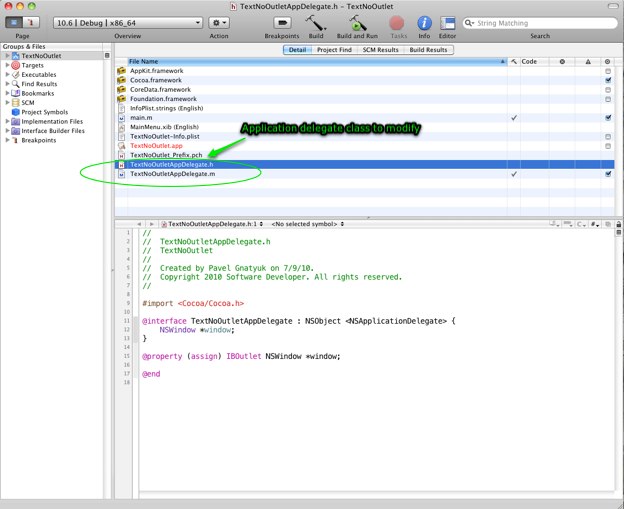Click the Foundation.framework toolbox icon
Image resolution: width=624 pixels, height=509 pixels.
[x=121, y=99]
